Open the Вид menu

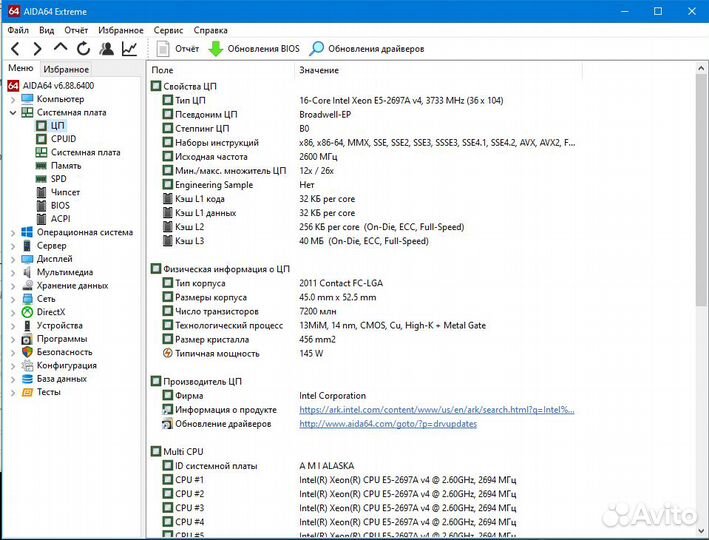[46, 30]
